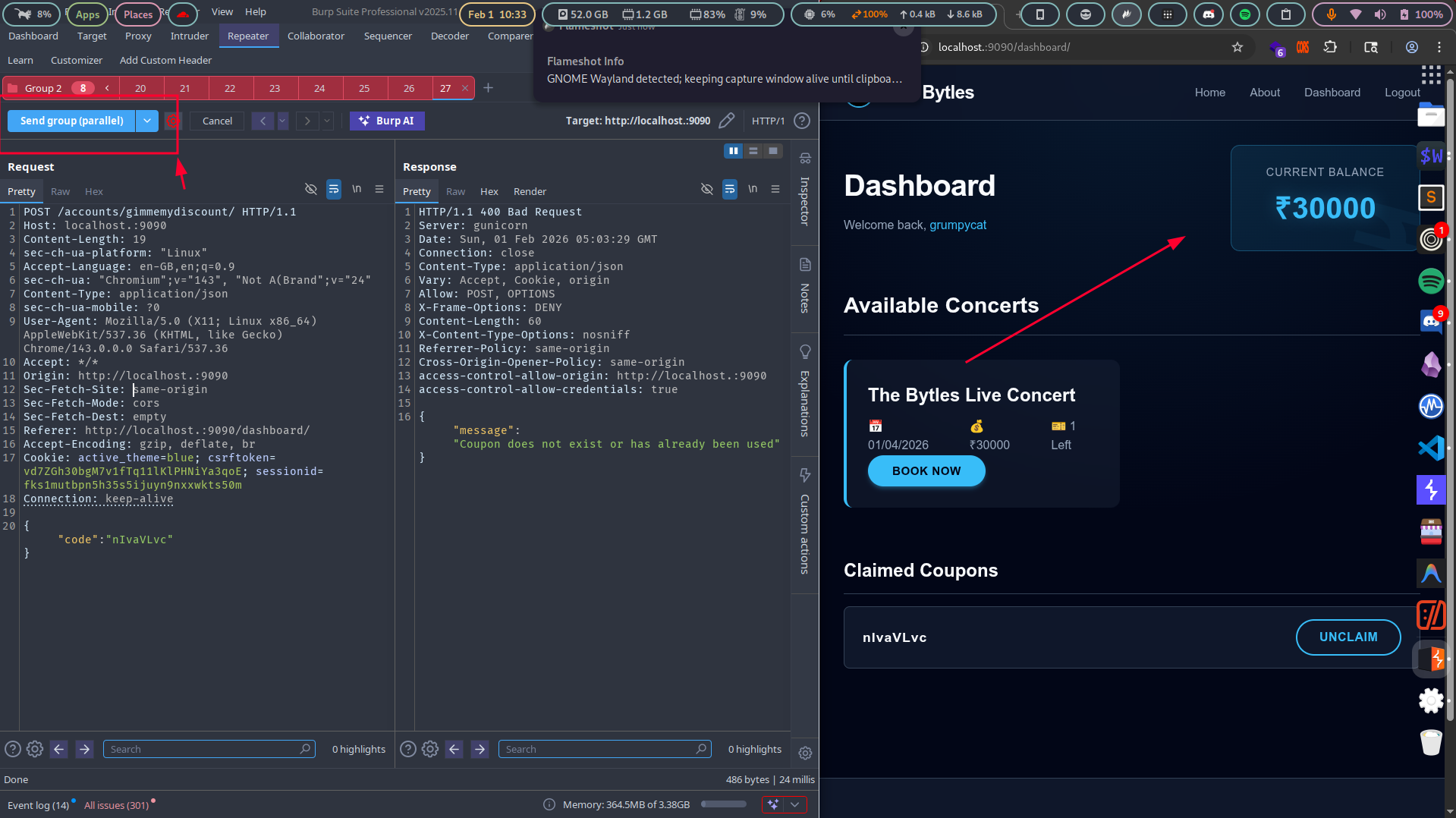Image resolution: width=1456 pixels, height=818 pixels.
Task: Toggle hidden characters visibility in request editor
Action: [310, 189]
